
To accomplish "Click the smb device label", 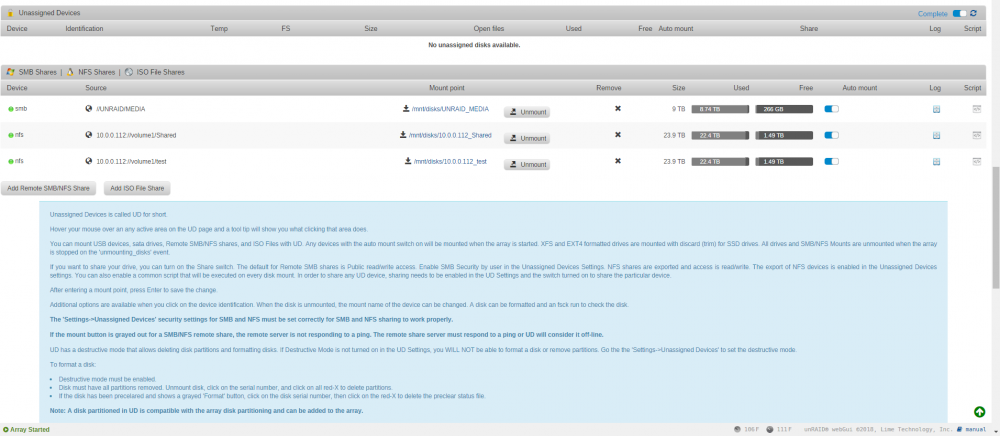I will click(21, 109).
